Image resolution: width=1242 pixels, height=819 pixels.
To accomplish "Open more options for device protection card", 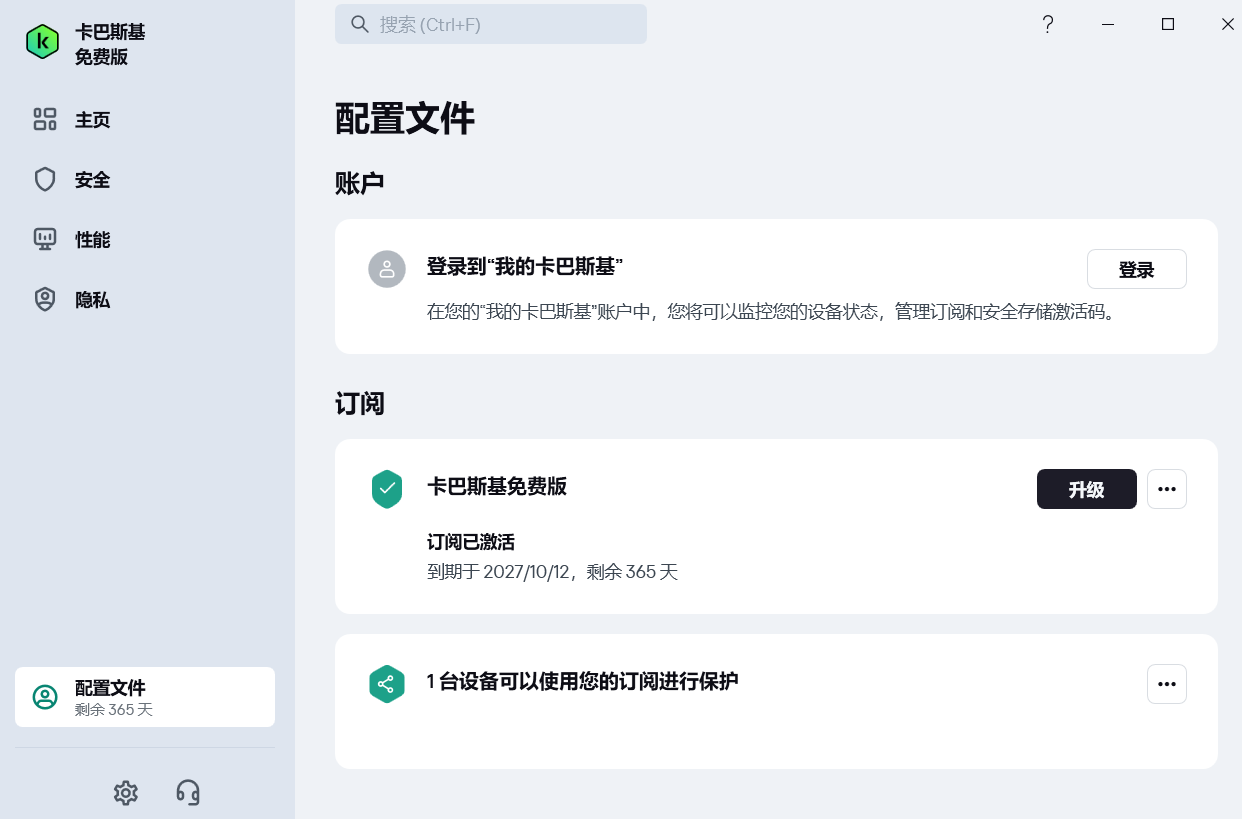I will (1167, 684).
